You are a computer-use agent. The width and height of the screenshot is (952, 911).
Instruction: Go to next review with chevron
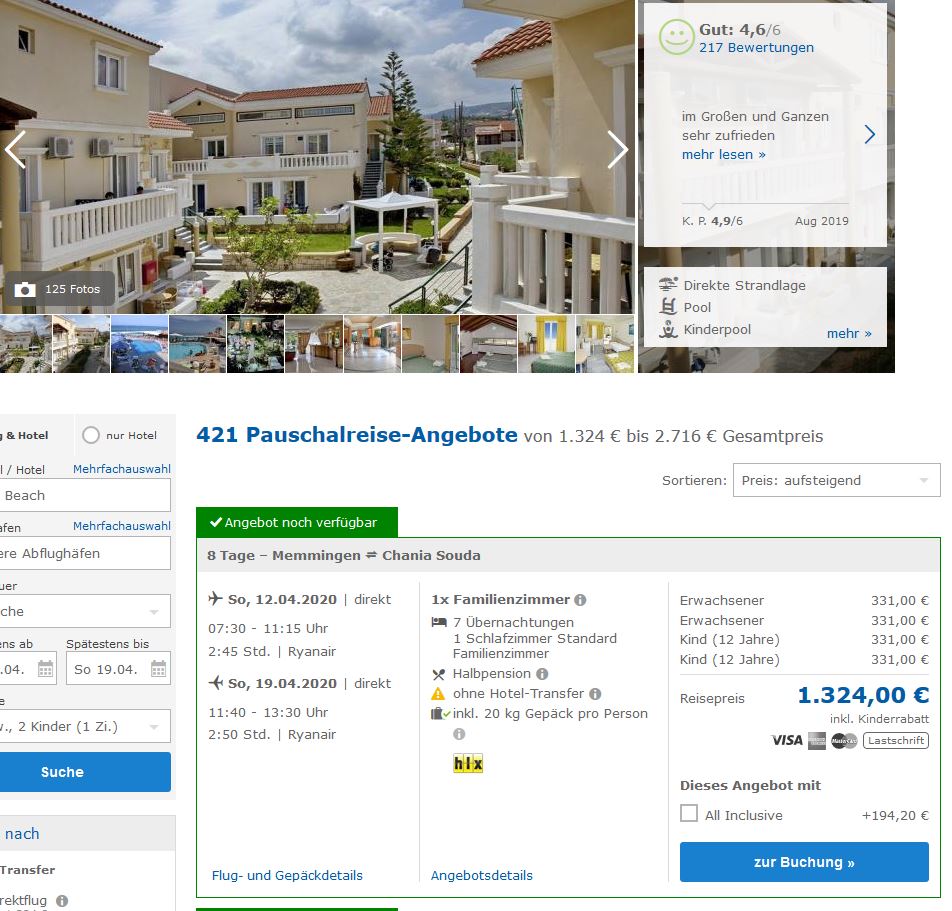(x=869, y=134)
